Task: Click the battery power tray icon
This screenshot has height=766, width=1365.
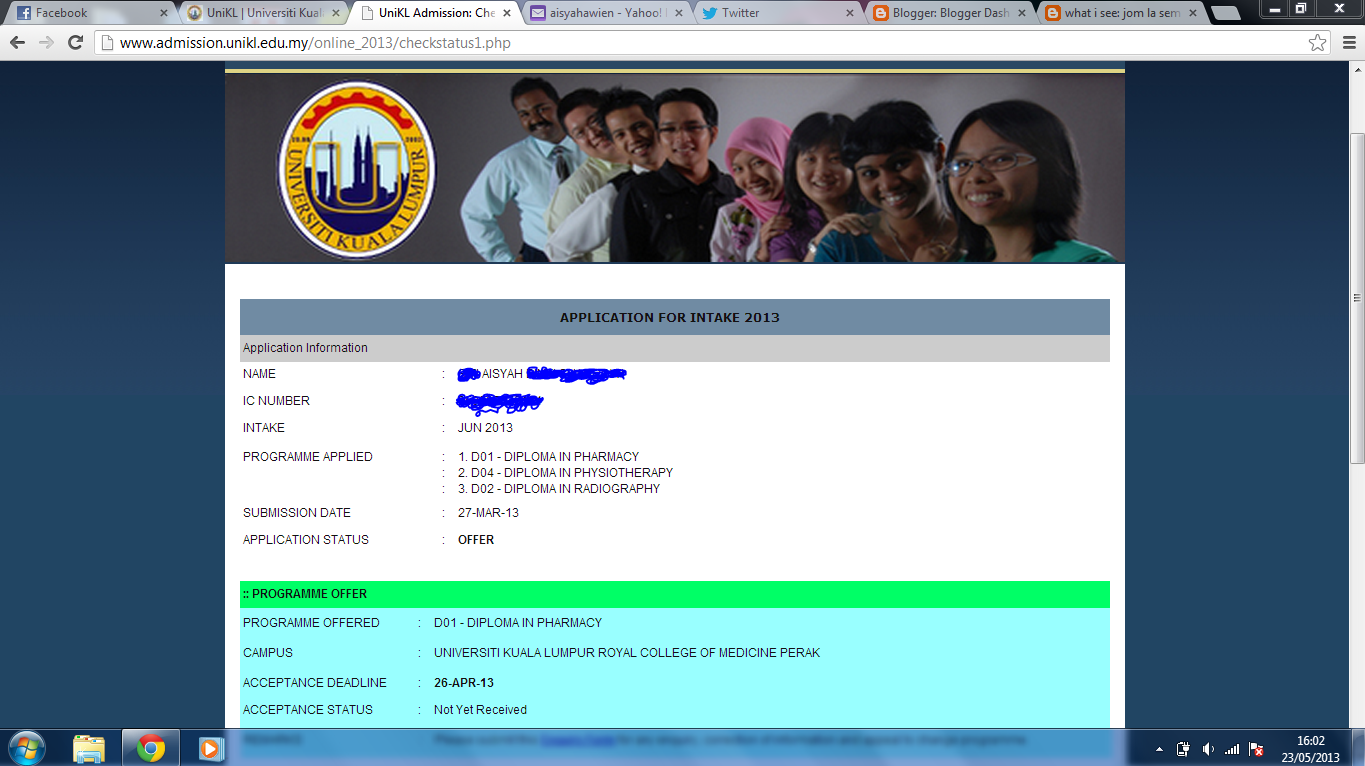Action: pyautogui.click(x=1183, y=749)
